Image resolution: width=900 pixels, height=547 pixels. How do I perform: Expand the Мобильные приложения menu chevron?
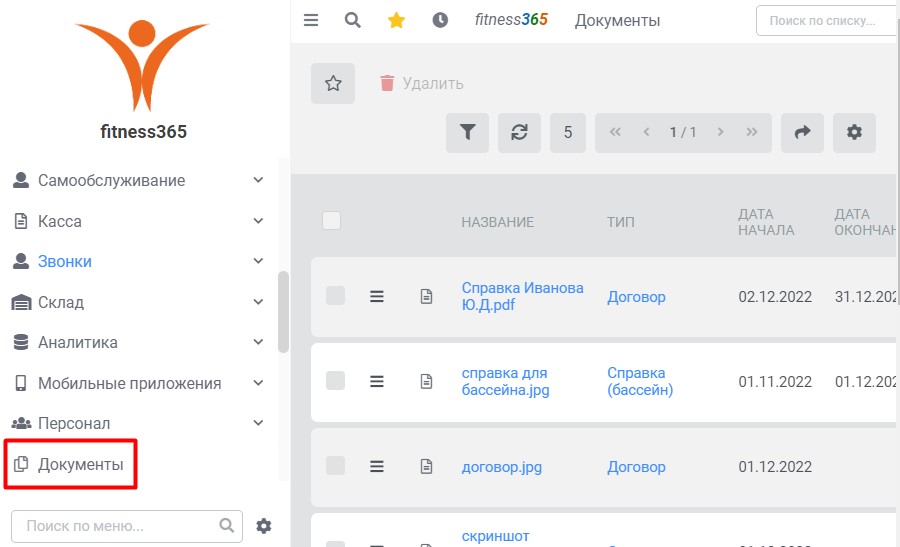[x=258, y=383]
